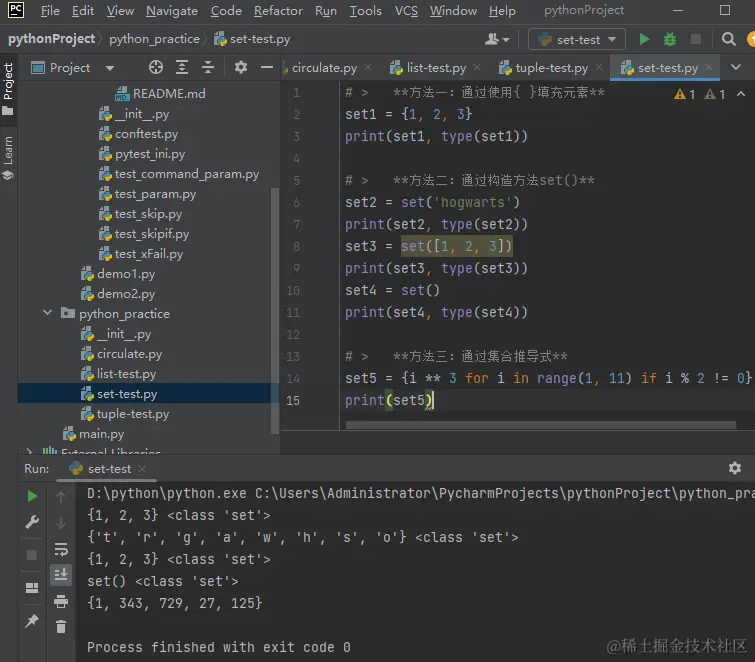Close the set-test.py editor tab
The height and width of the screenshot is (662, 755).
[709, 67]
